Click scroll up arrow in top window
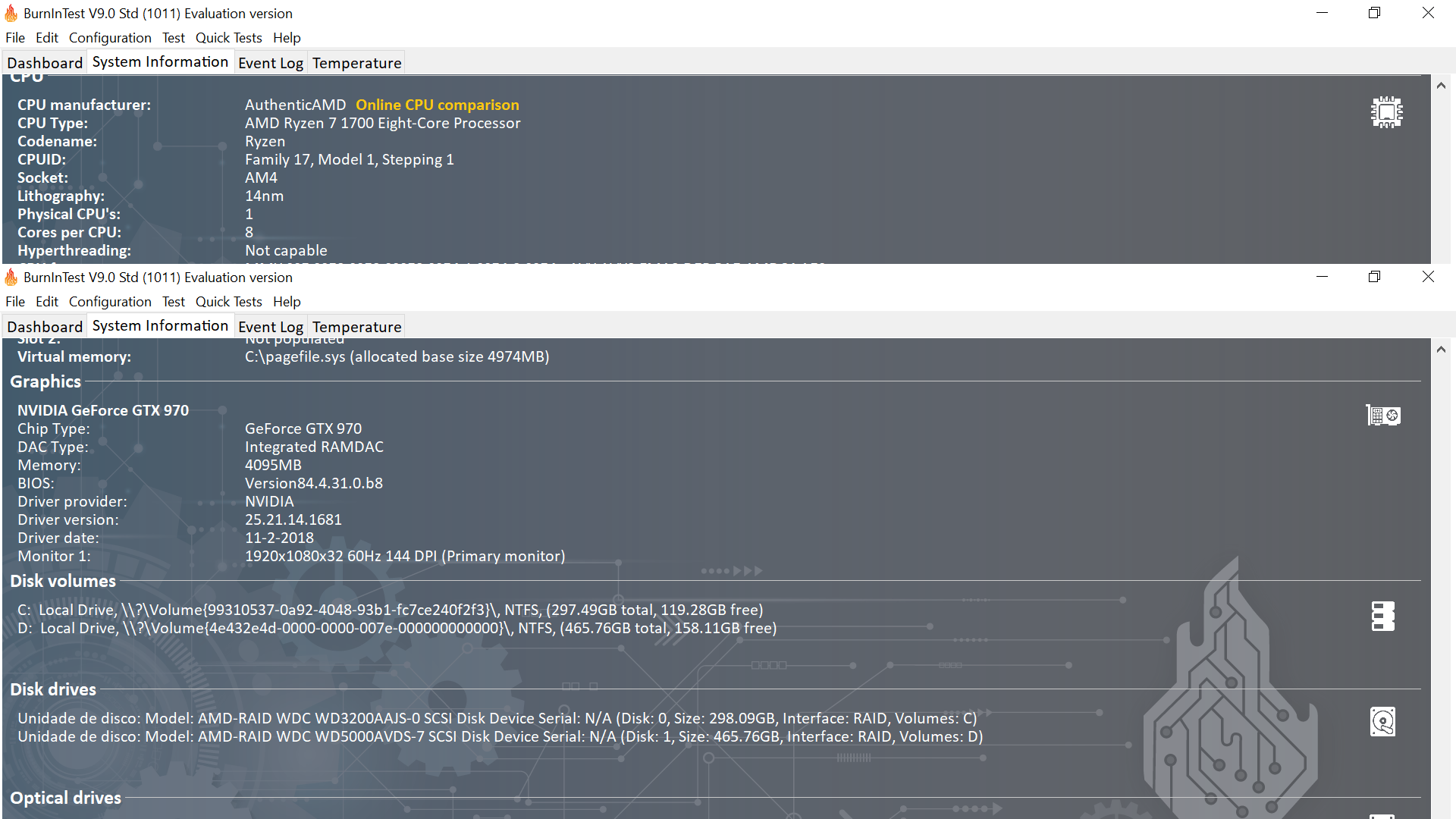Screen dimensions: 1456x819 point(1441,86)
